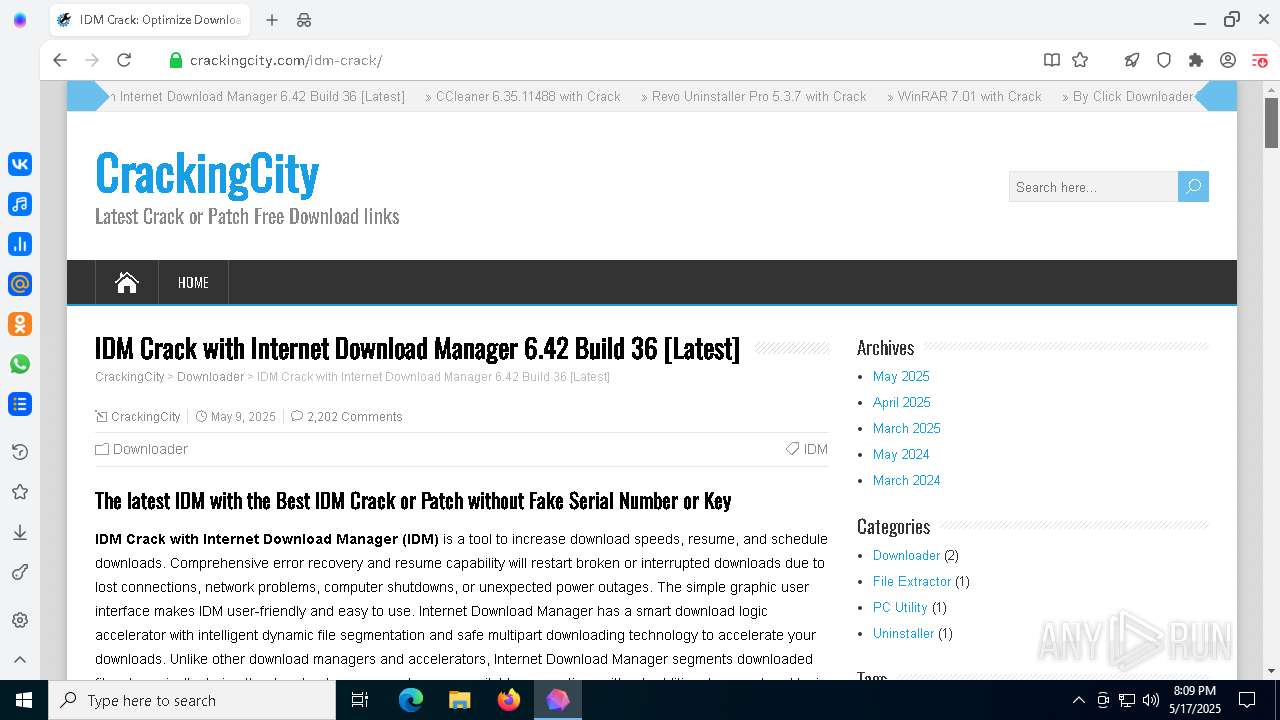Click the page vertical scrollbar thumb
The width and height of the screenshot is (1280, 720).
[1271, 123]
